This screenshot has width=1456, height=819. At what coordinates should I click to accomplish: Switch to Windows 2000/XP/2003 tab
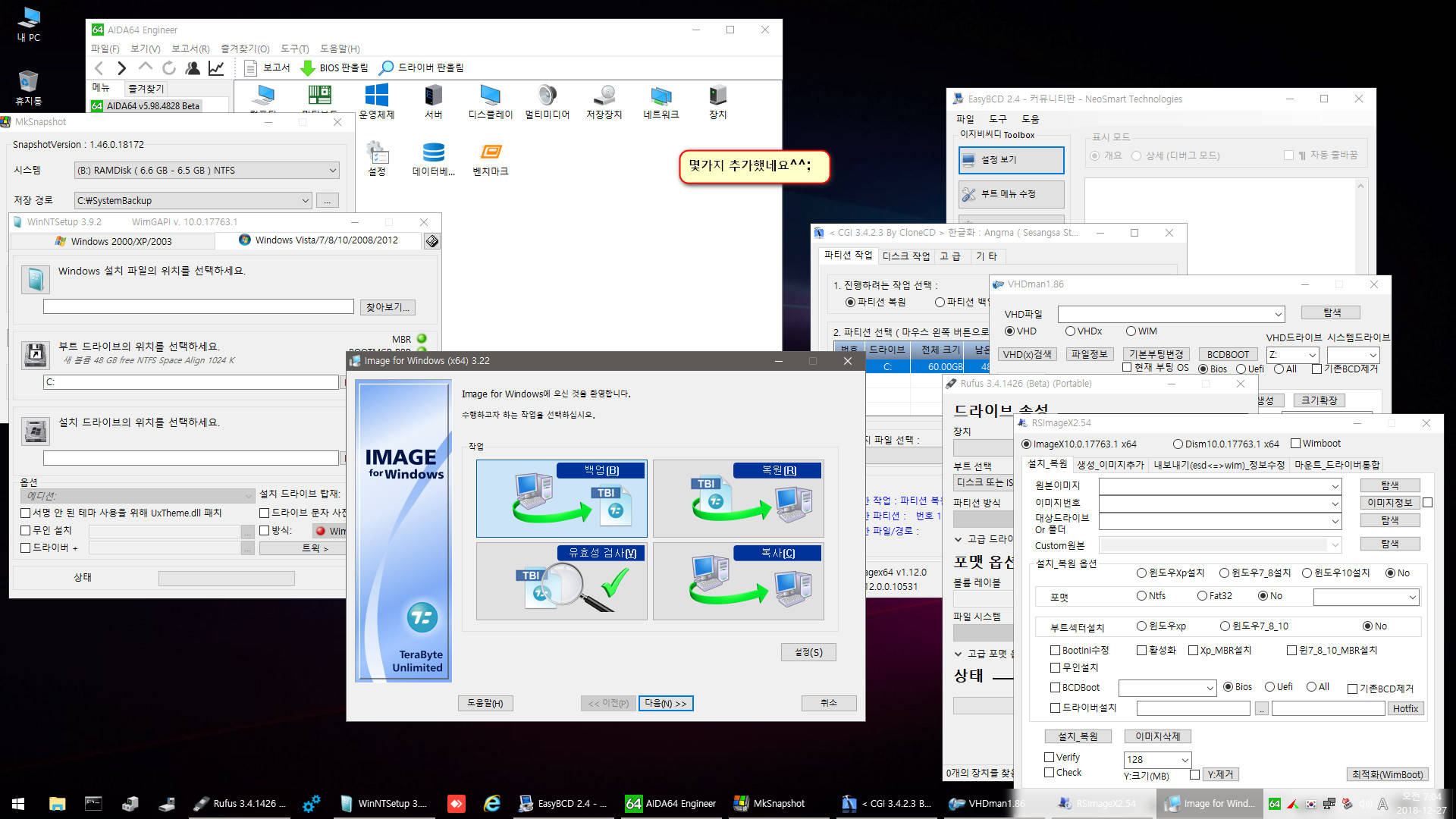(x=113, y=241)
